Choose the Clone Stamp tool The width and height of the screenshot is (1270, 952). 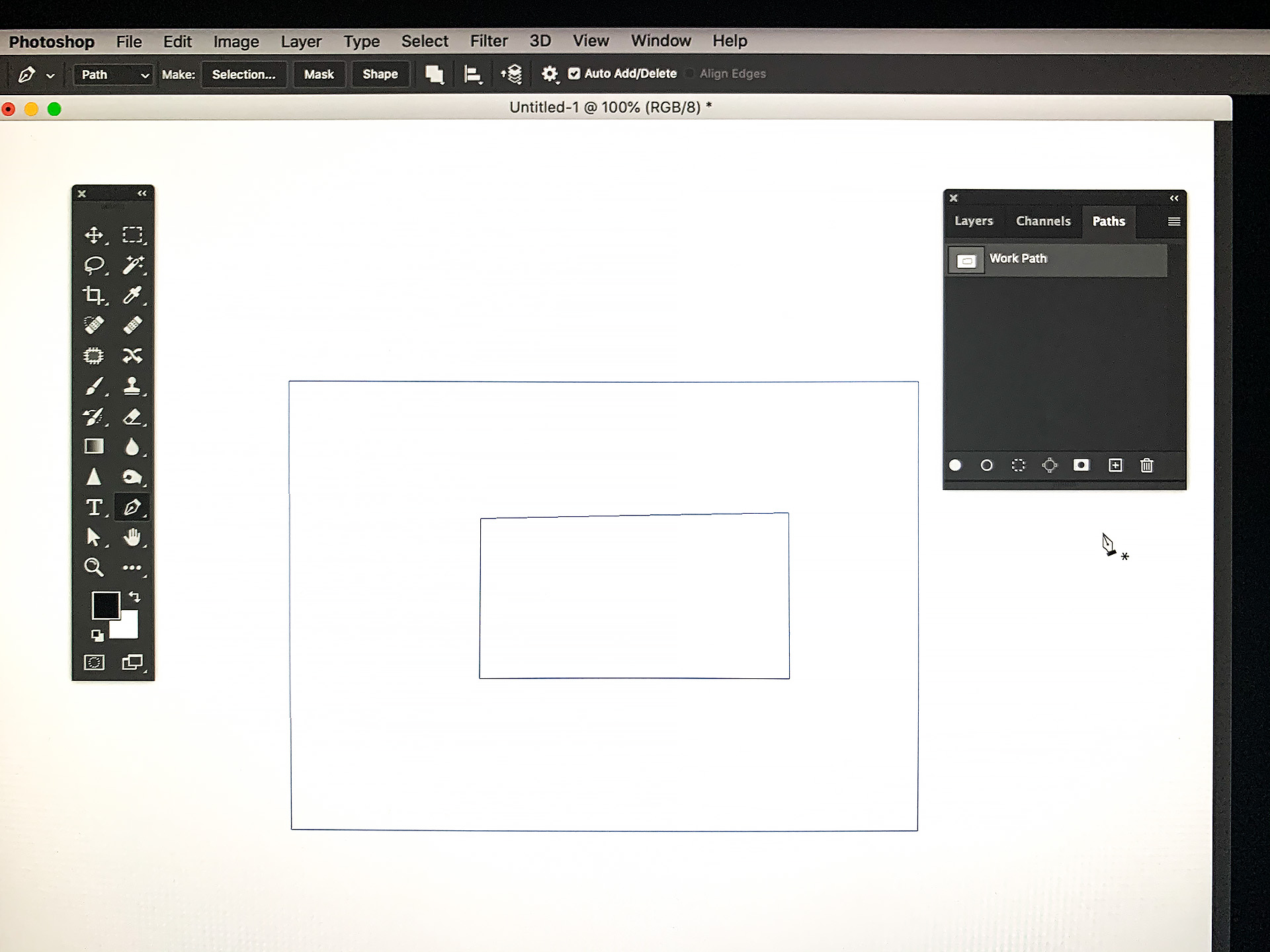click(134, 386)
